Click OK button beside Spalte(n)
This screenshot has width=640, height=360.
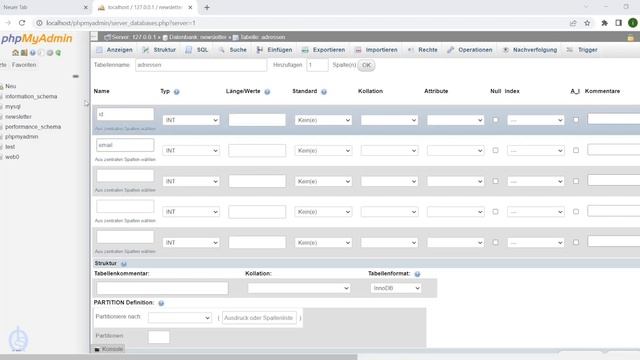point(367,65)
